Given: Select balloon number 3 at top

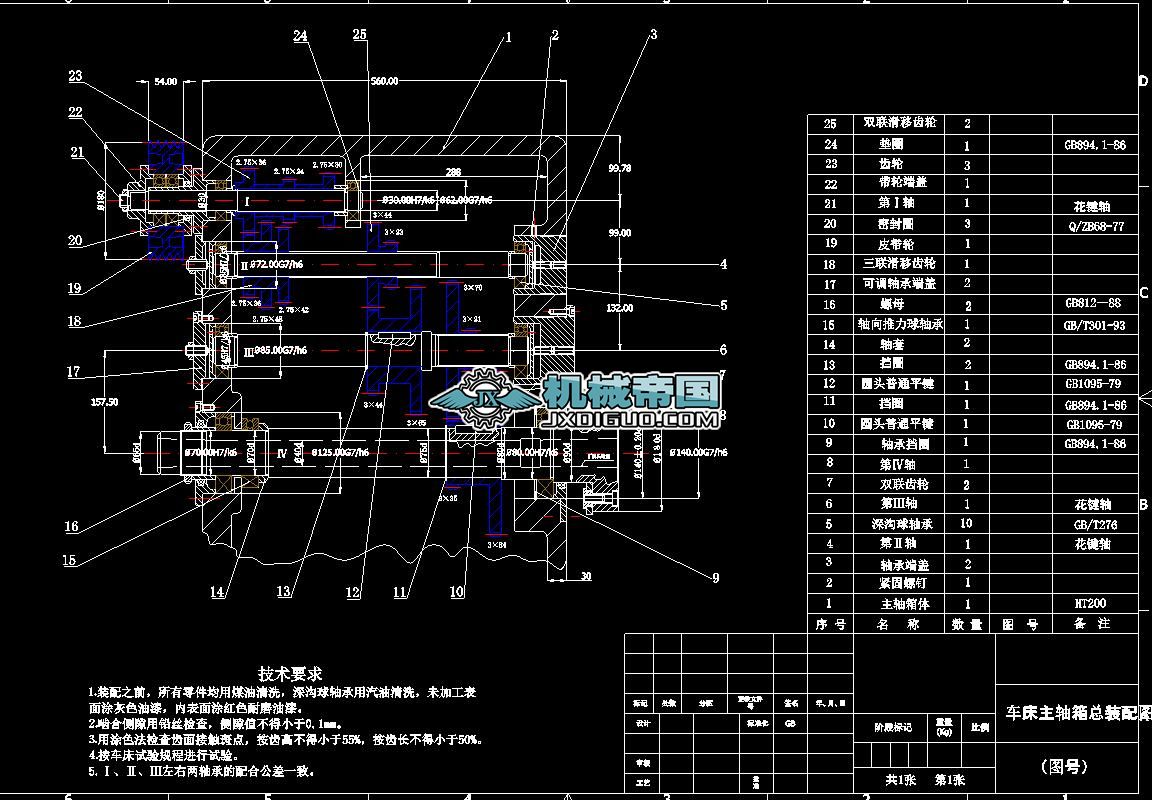Looking at the screenshot, I should point(655,33).
